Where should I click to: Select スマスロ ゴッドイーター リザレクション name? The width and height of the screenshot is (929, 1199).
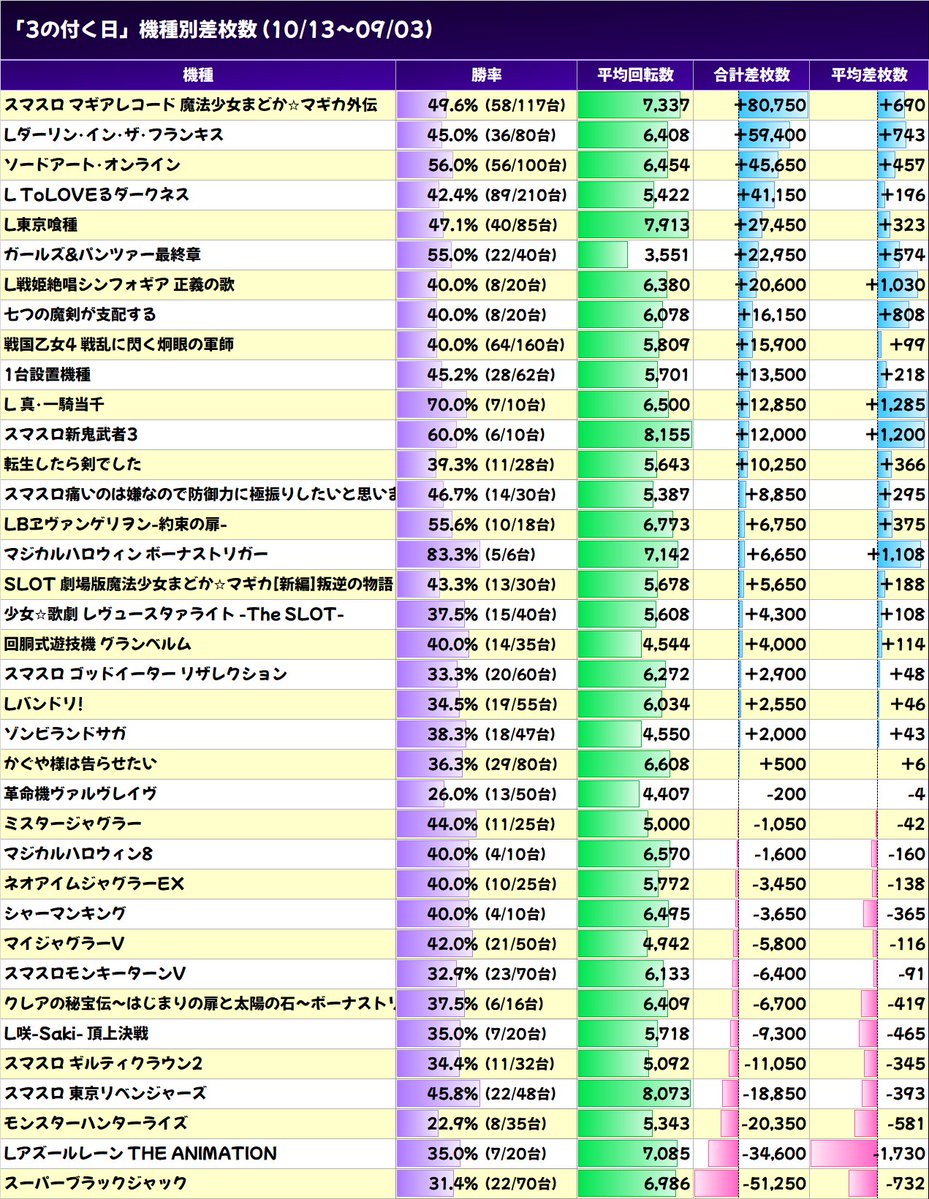click(x=145, y=674)
